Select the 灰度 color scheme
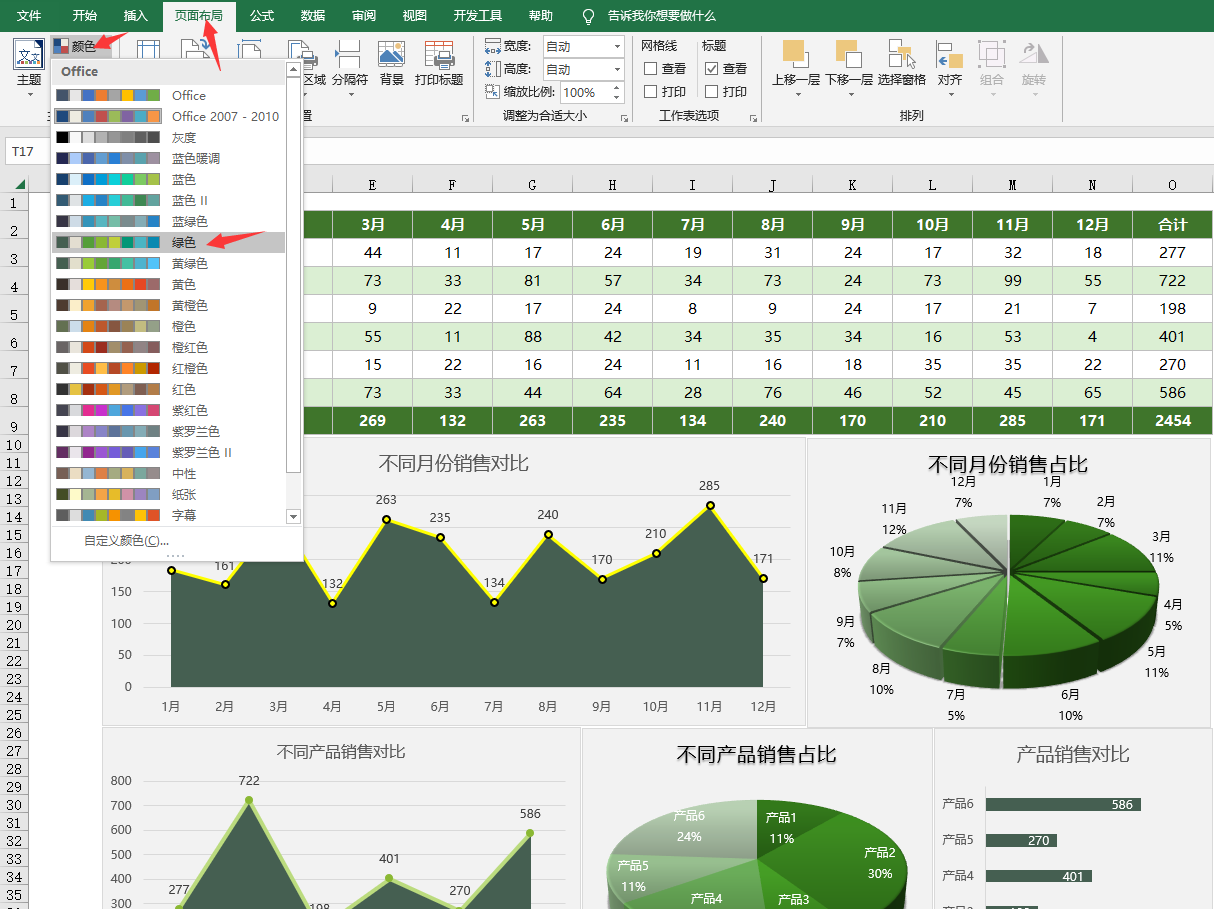 (169, 137)
